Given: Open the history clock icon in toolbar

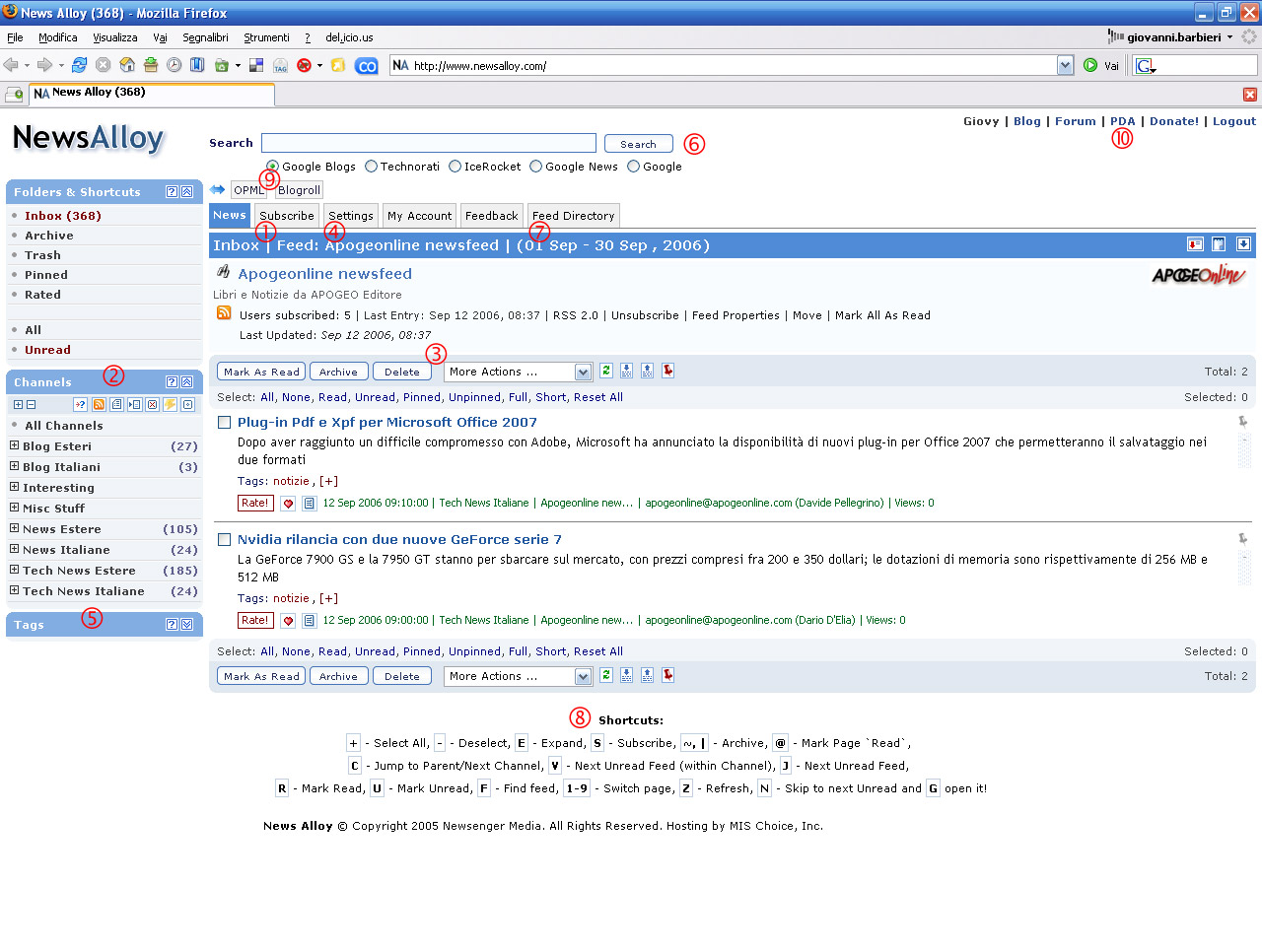Looking at the screenshot, I should [x=174, y=65].
